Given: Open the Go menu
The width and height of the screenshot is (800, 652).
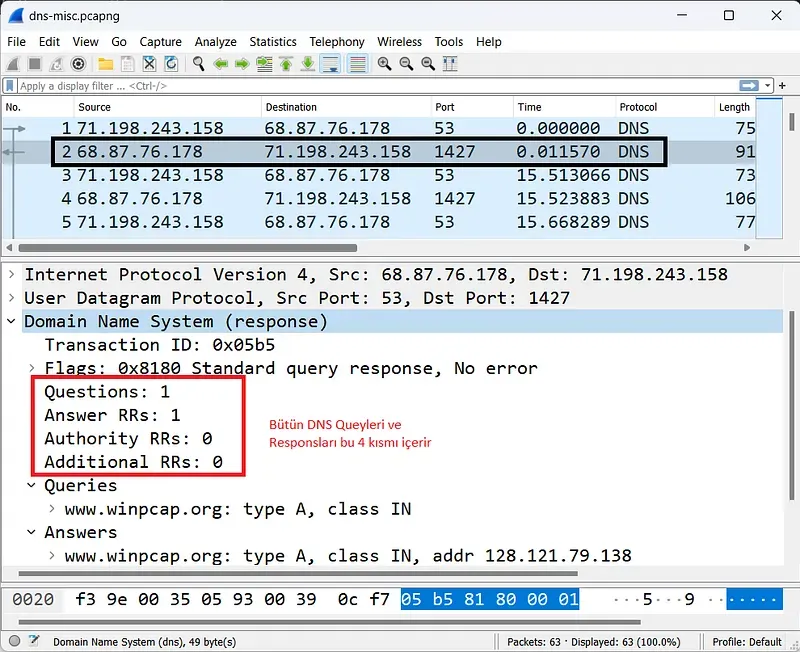Looking at the screenshot, I should click(119, 42).
